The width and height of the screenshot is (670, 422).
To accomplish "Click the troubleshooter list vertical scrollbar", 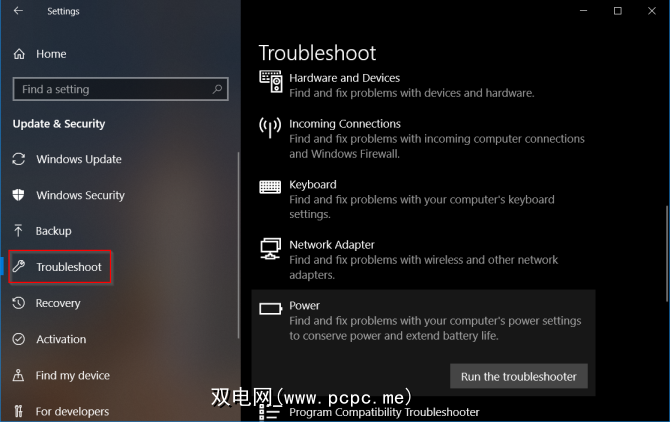I will click(x=667, y=254).
